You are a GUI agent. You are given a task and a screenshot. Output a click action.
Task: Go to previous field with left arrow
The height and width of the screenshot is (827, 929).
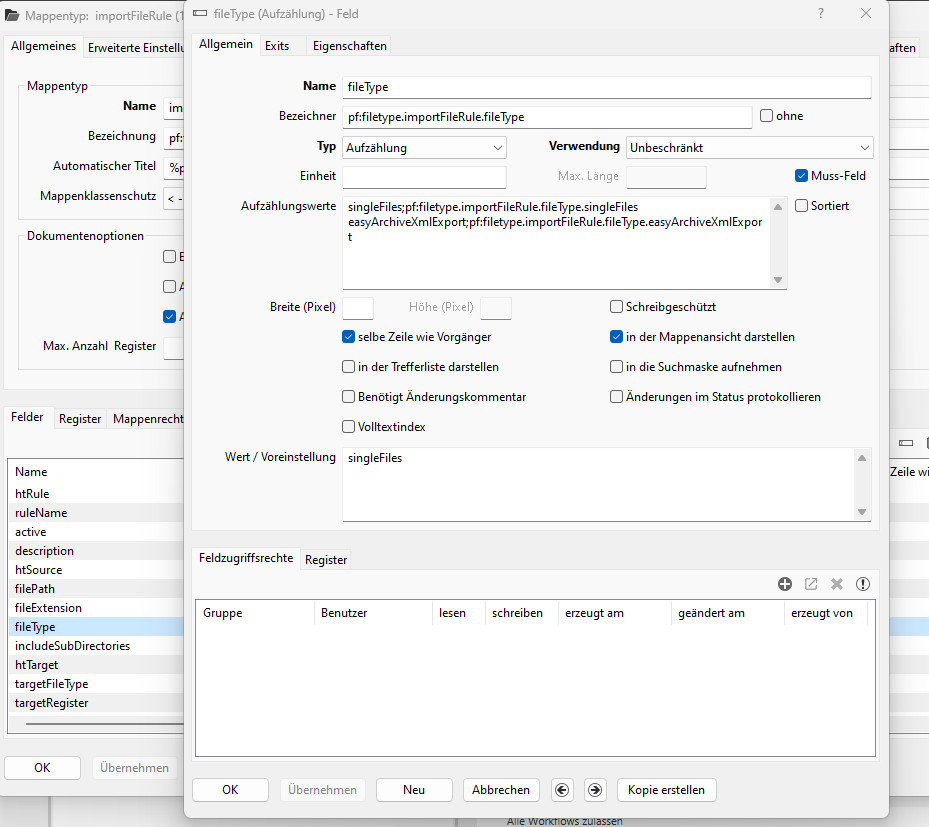coord(562,790)
